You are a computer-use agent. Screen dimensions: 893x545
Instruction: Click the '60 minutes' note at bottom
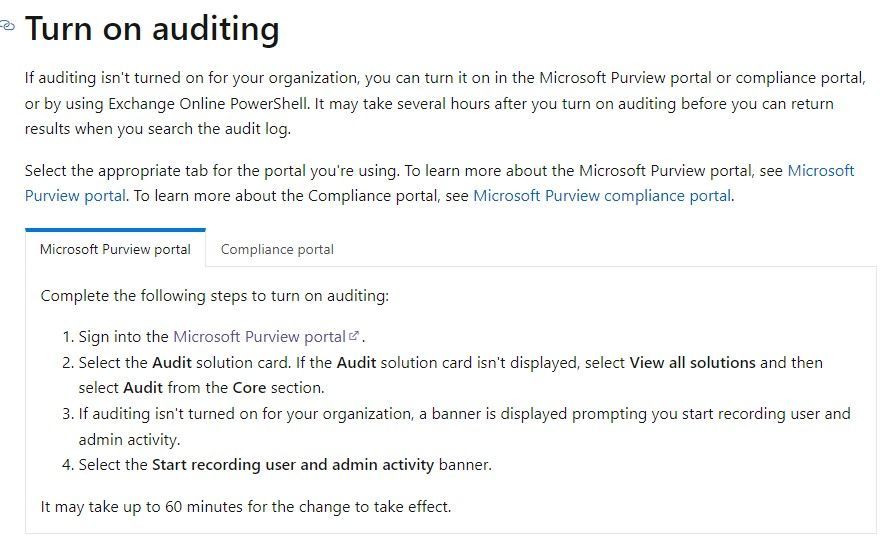click(x=245, y=506)
